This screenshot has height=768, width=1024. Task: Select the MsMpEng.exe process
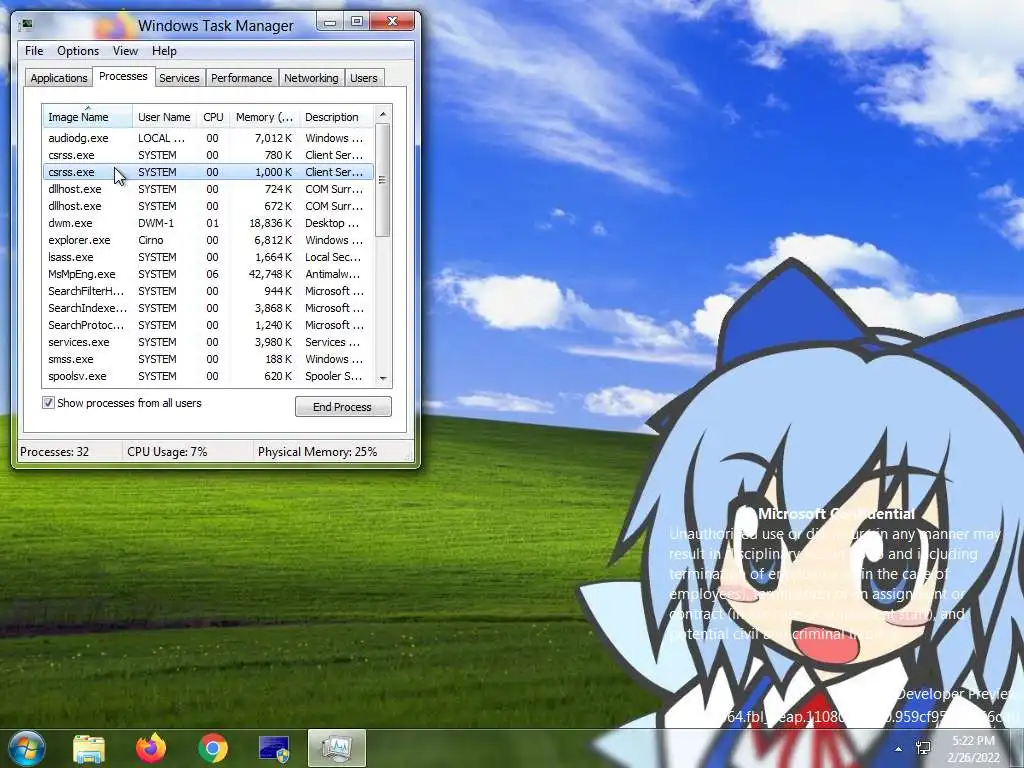tap(208, 274)
